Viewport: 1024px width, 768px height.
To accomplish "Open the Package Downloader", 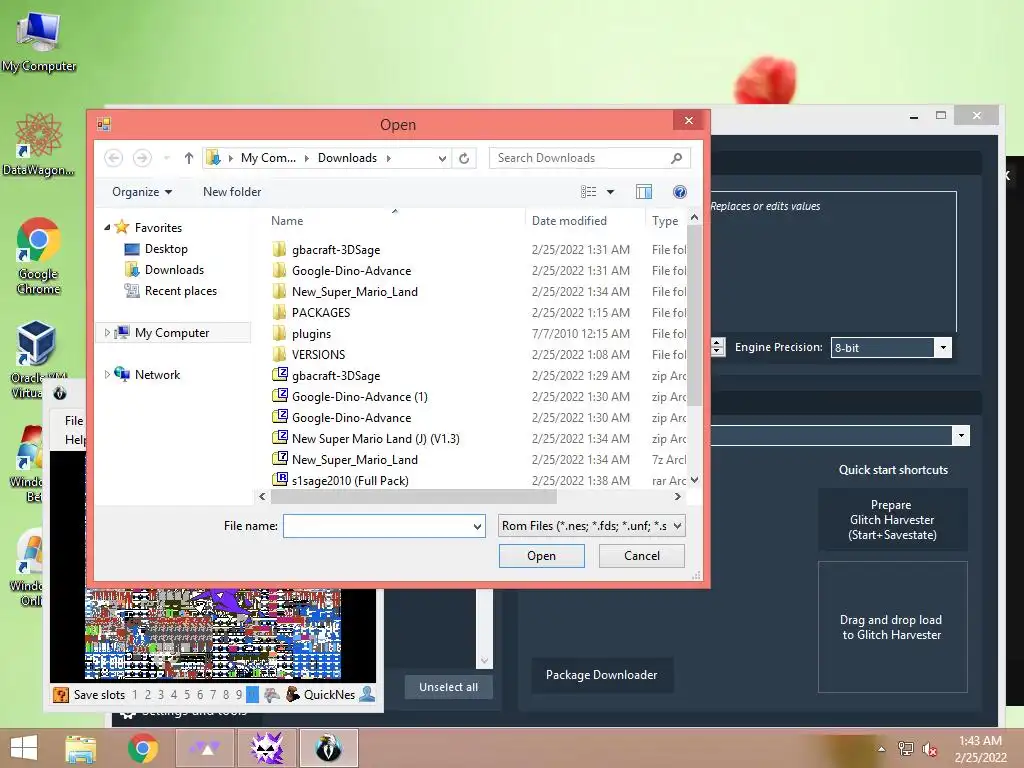I will pyautogui.click(x=601, y=675).
